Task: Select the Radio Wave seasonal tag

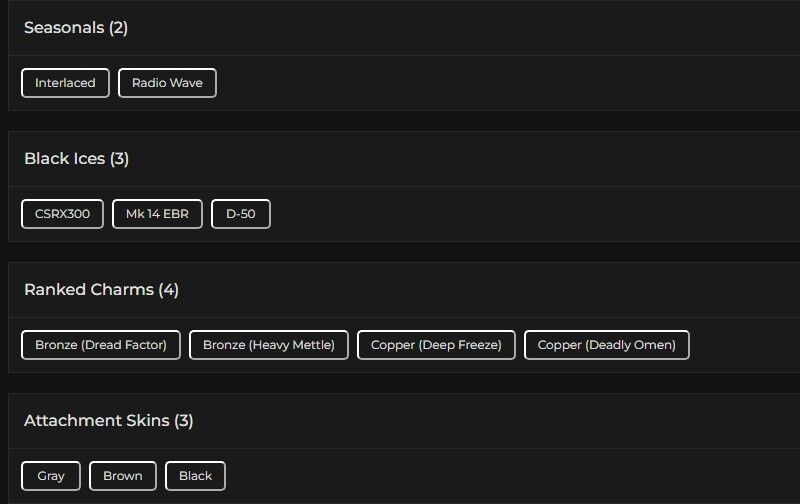Action: [x=167, y=83]
